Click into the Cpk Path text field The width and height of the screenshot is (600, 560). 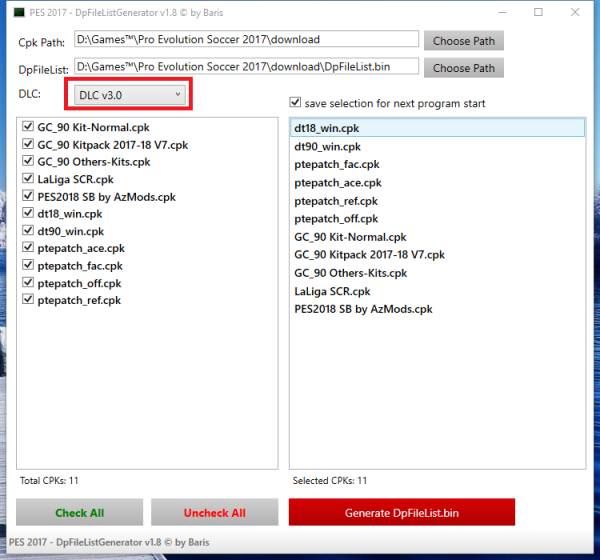pos(246,39)
